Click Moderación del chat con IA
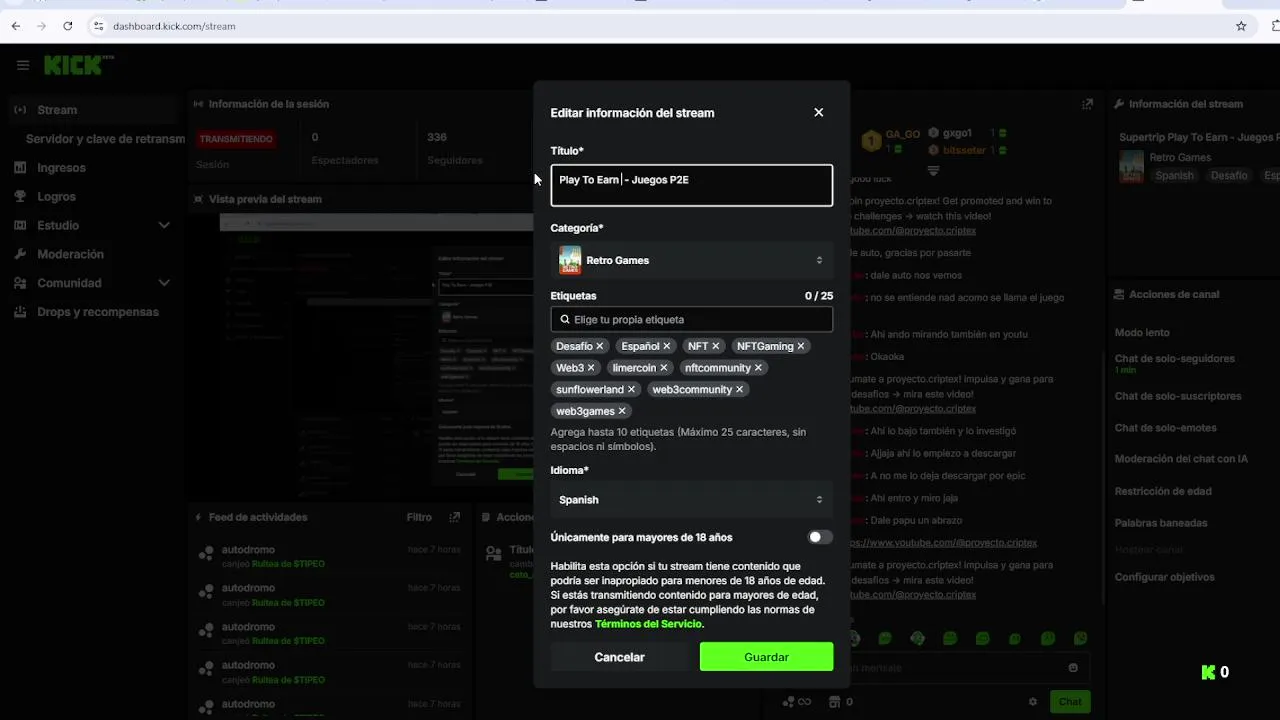Screen dimensions: 1280x720 click(1181, 459)
